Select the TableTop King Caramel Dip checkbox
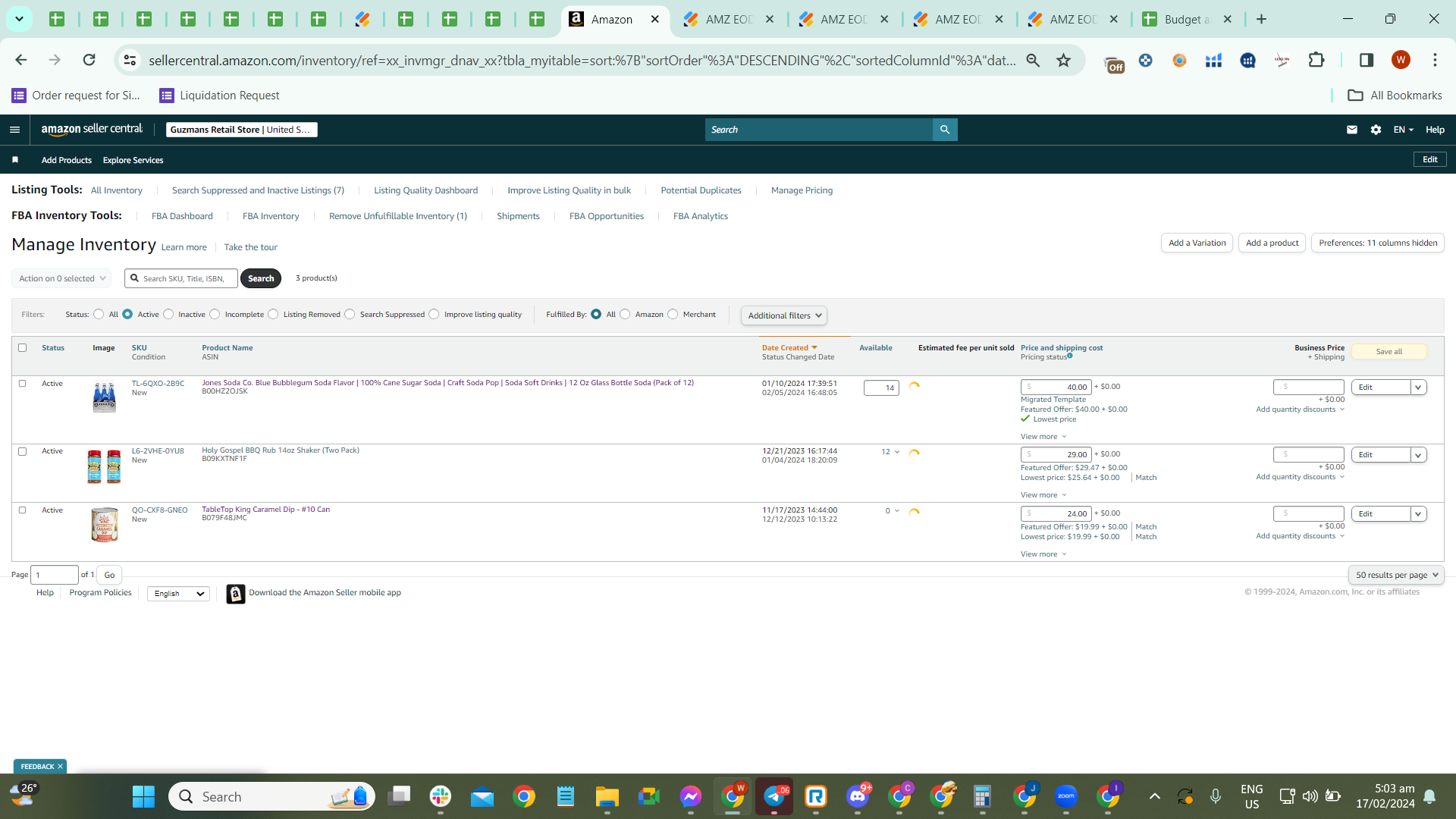 tap(22, 510)
